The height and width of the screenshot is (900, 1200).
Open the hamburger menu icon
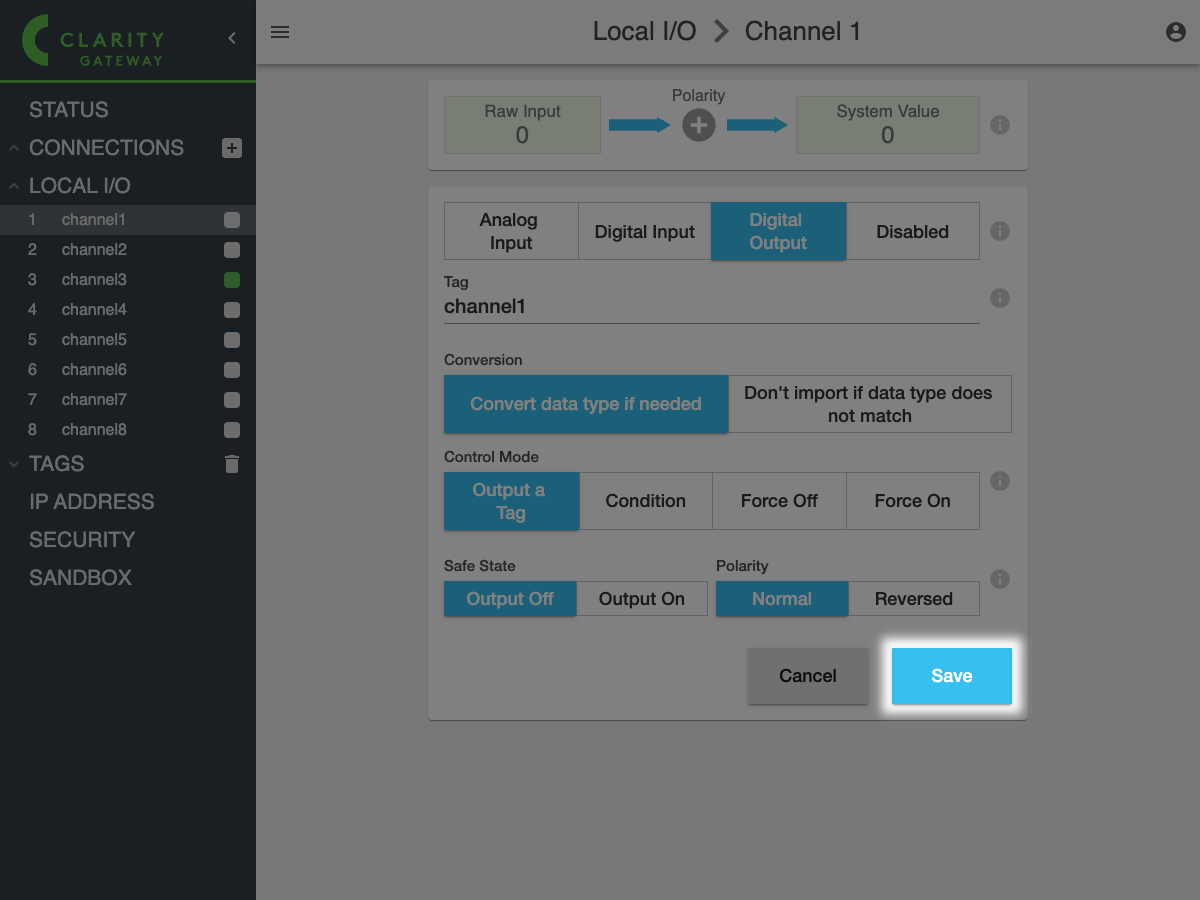click(280, 32)
